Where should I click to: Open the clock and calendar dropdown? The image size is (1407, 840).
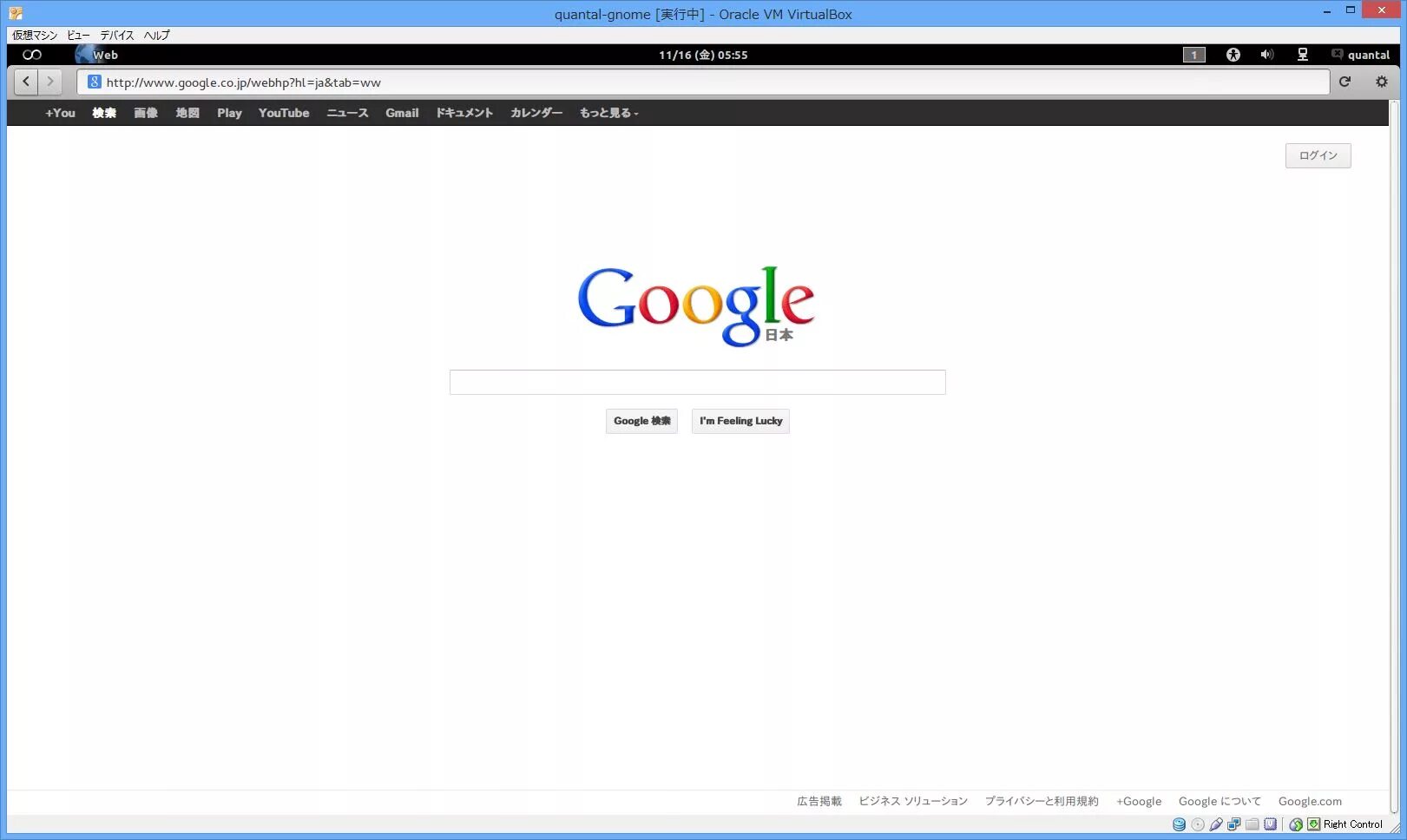pos(703,55)
